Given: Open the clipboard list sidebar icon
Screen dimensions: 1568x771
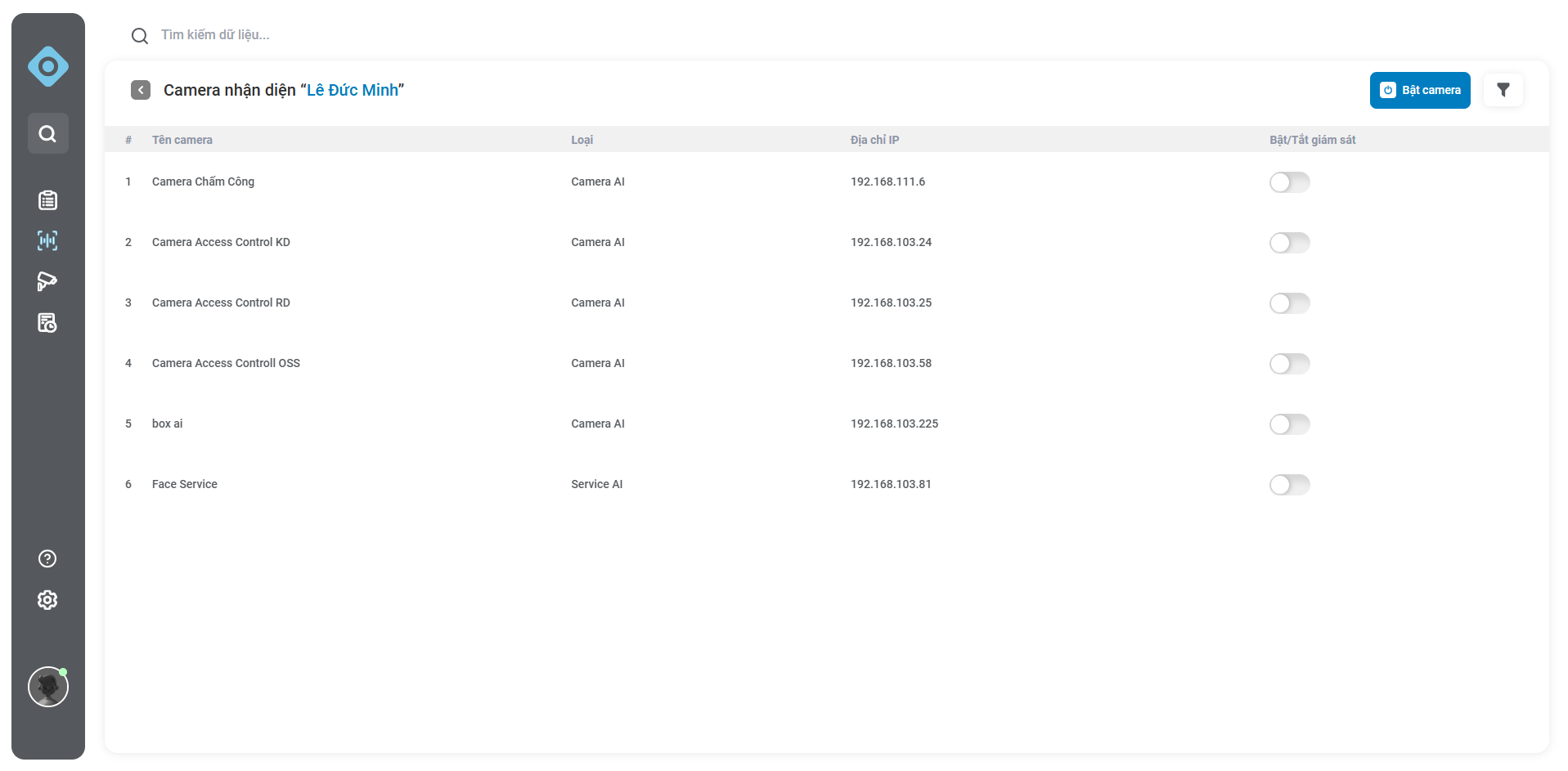Looking at the screenshot, I should pos(47,200).
